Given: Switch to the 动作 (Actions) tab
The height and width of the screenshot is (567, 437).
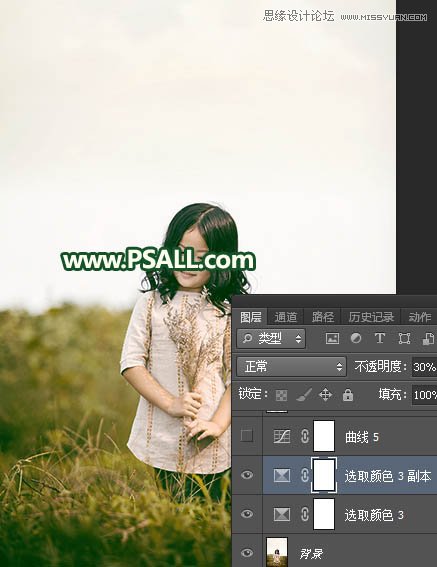Looking at the screenshot, I should click(419, 317).
